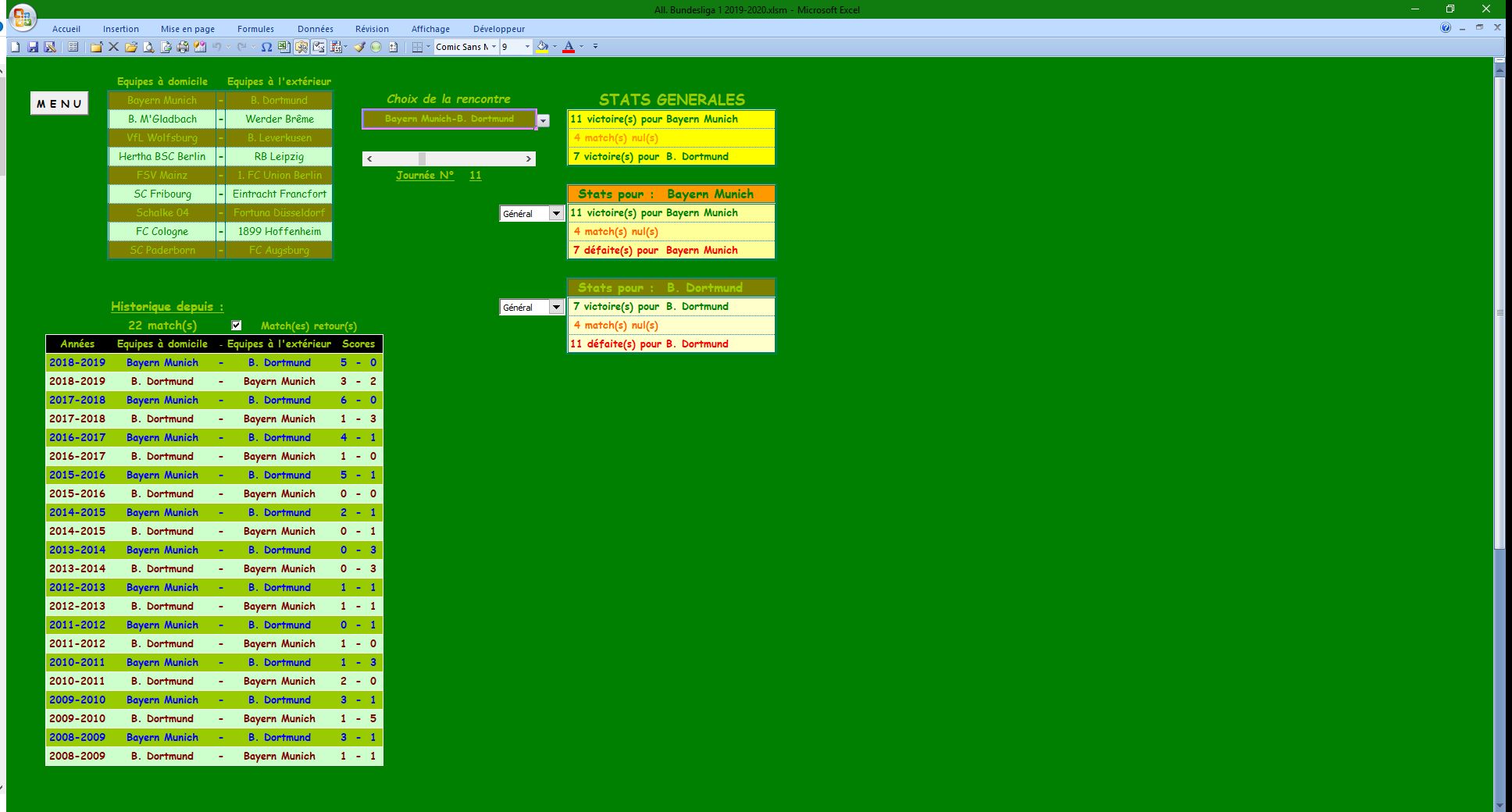Click the Révision ribbon tab
Viewport: 1512px width, 812px height.
click(372, 29)
